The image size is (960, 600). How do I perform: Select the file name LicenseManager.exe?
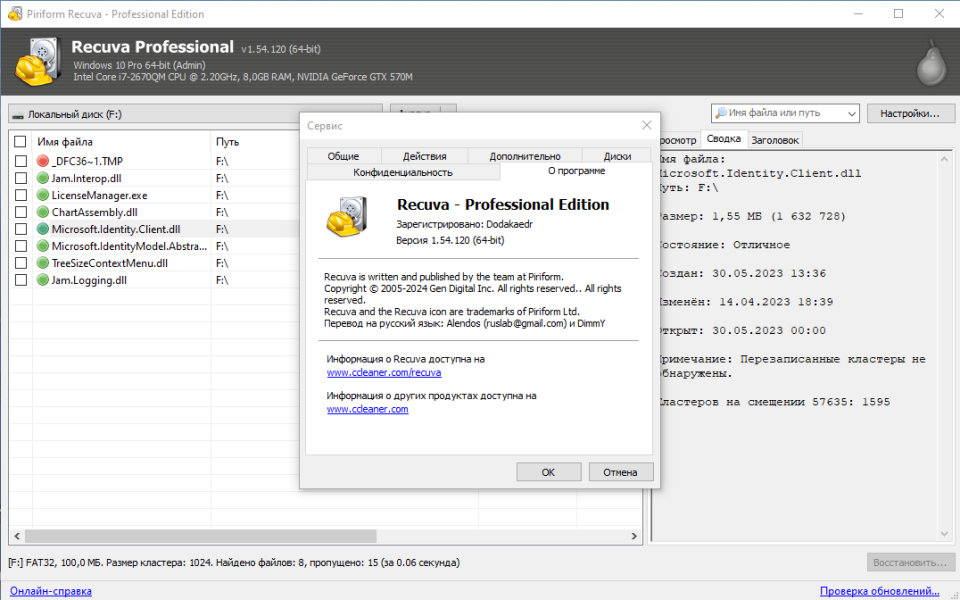click(99, 195)
